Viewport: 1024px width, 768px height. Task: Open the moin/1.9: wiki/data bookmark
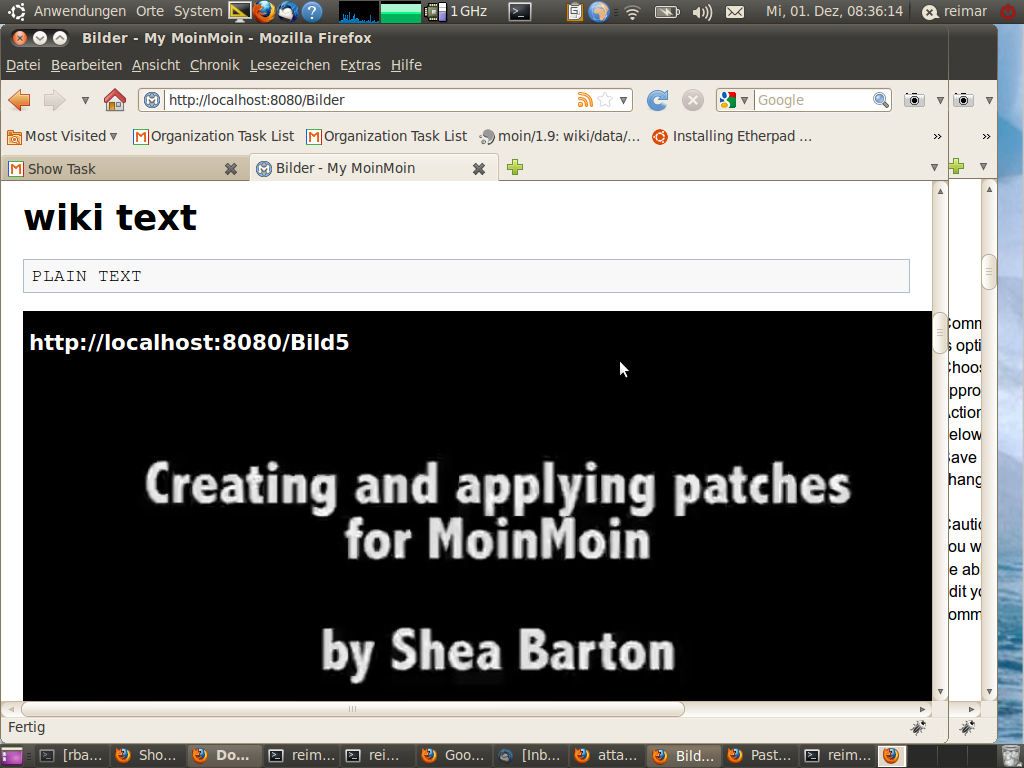[x=560, y=136]
